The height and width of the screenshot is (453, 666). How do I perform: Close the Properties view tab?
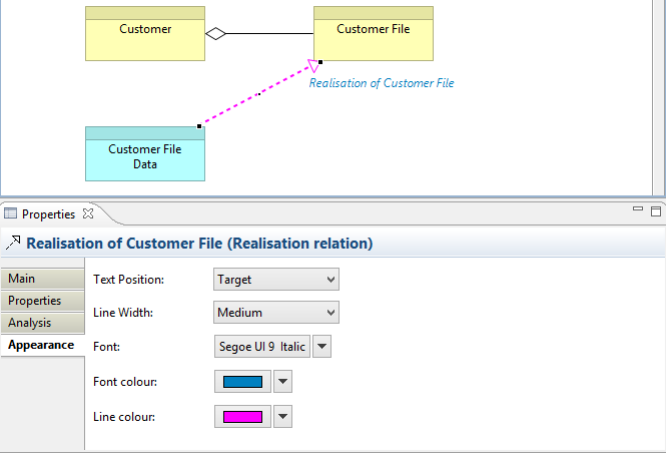(88, 213)
